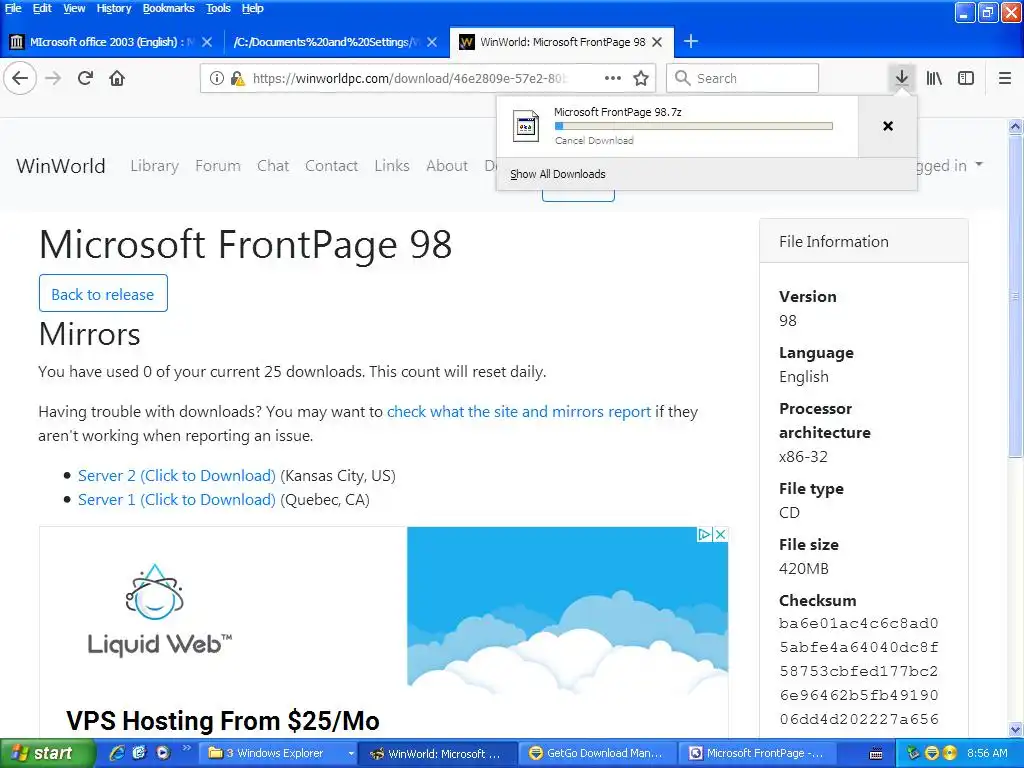Open the History menu

point(114,8)
